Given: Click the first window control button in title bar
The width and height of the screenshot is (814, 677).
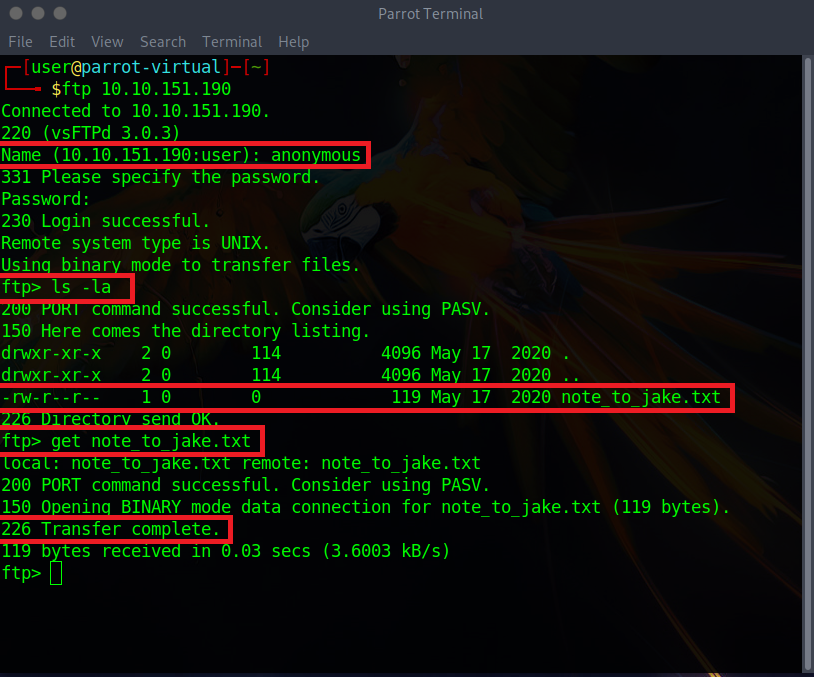Looking at the screenshot, I should tap(16, 13).
